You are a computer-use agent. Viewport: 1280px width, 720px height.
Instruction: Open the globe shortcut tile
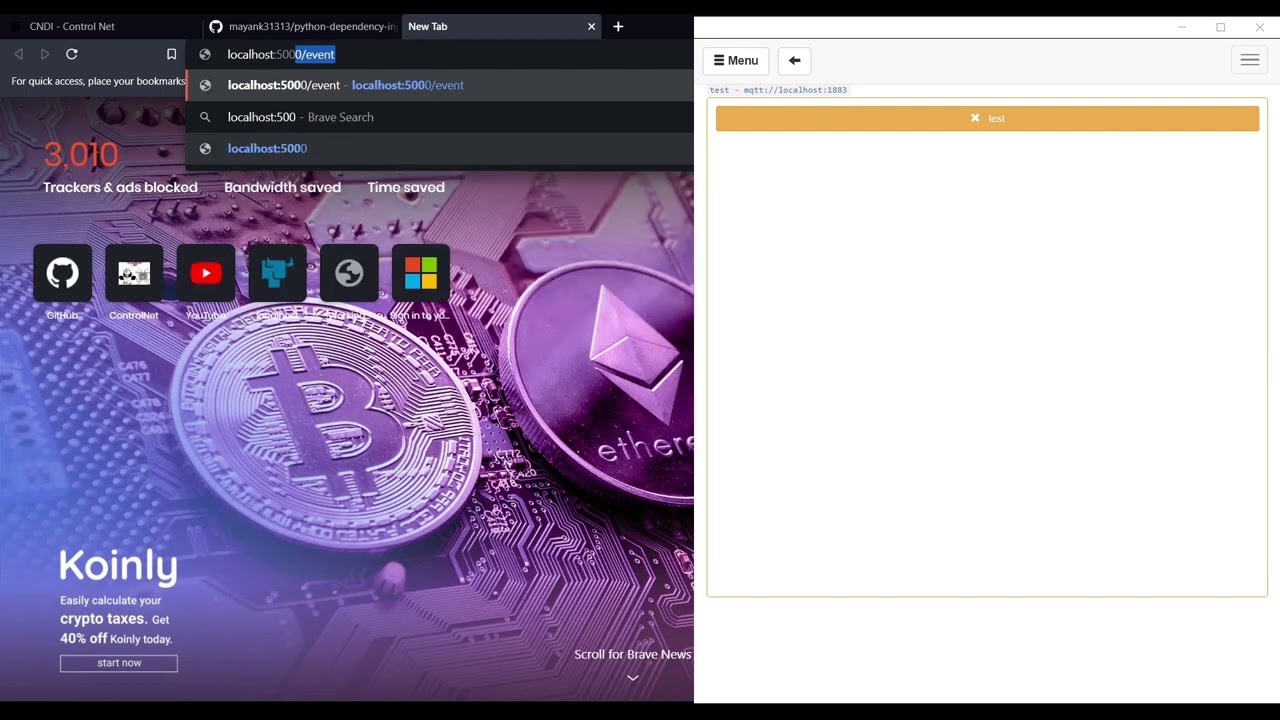point(349,273)
